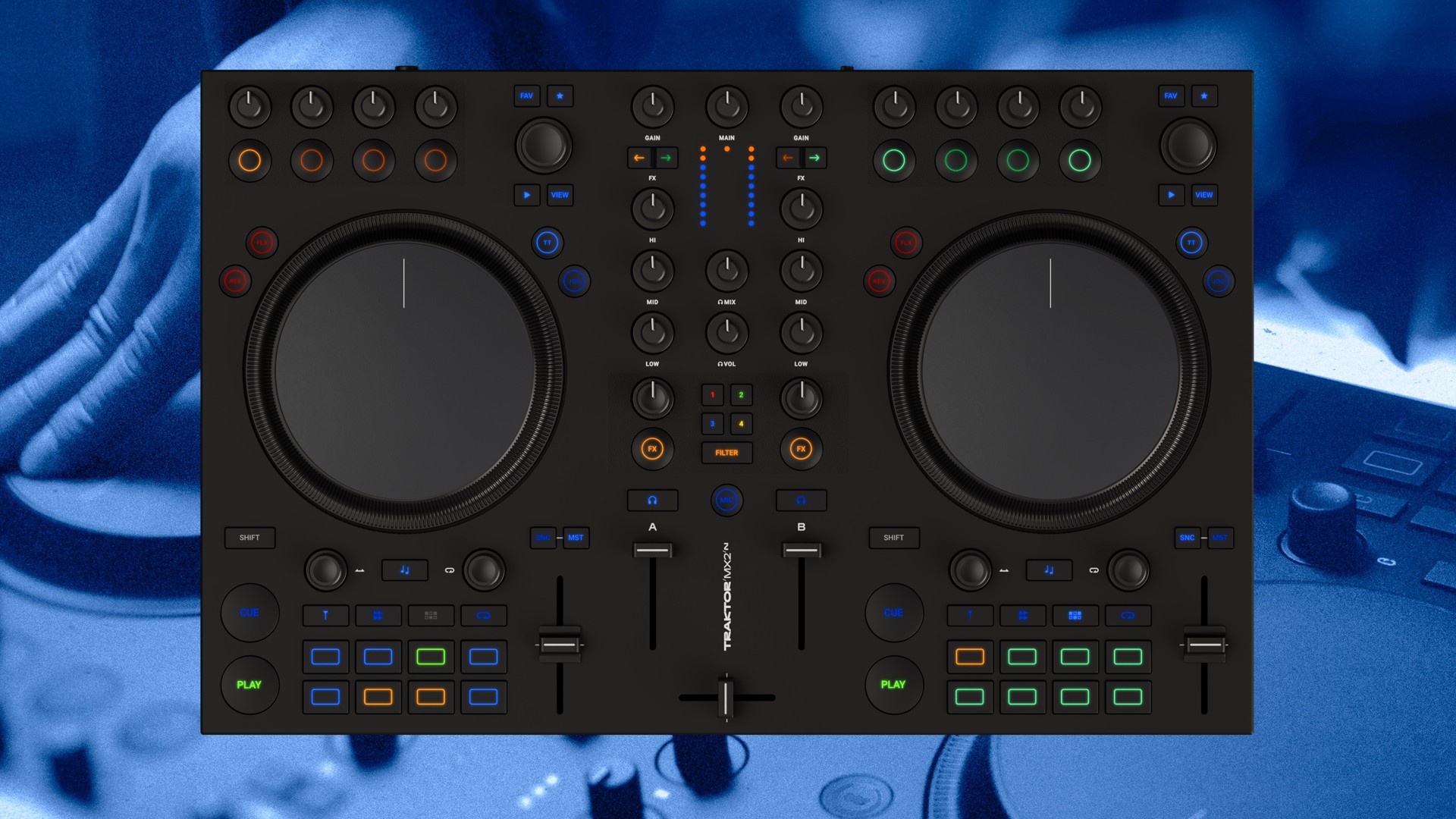Select mixer FX preset button 1
Image resolution: width=1456 pixels, height=819 pixels.
(x=712, y=394)
